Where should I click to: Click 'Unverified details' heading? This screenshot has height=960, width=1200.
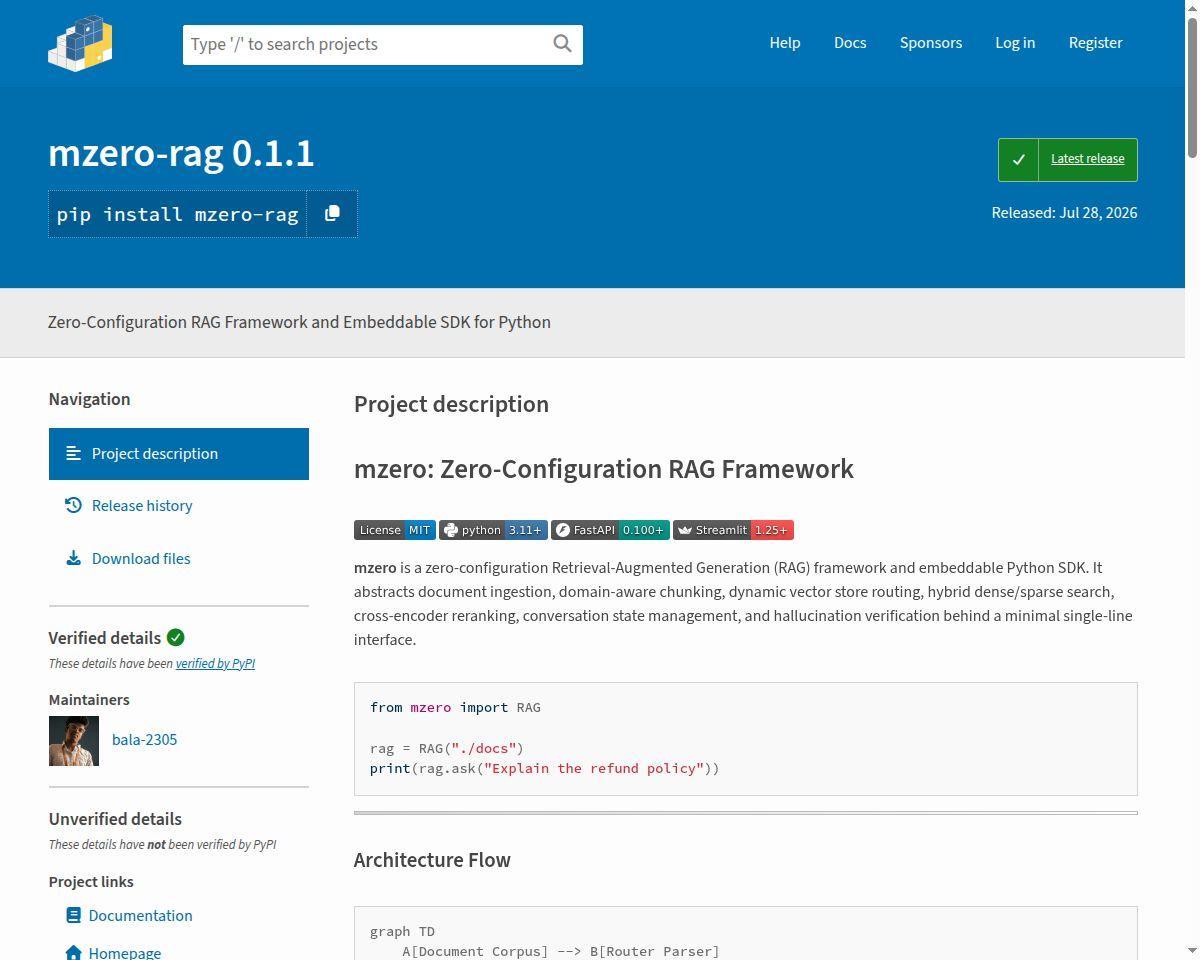pyautogui.click(x=115, y=819)
